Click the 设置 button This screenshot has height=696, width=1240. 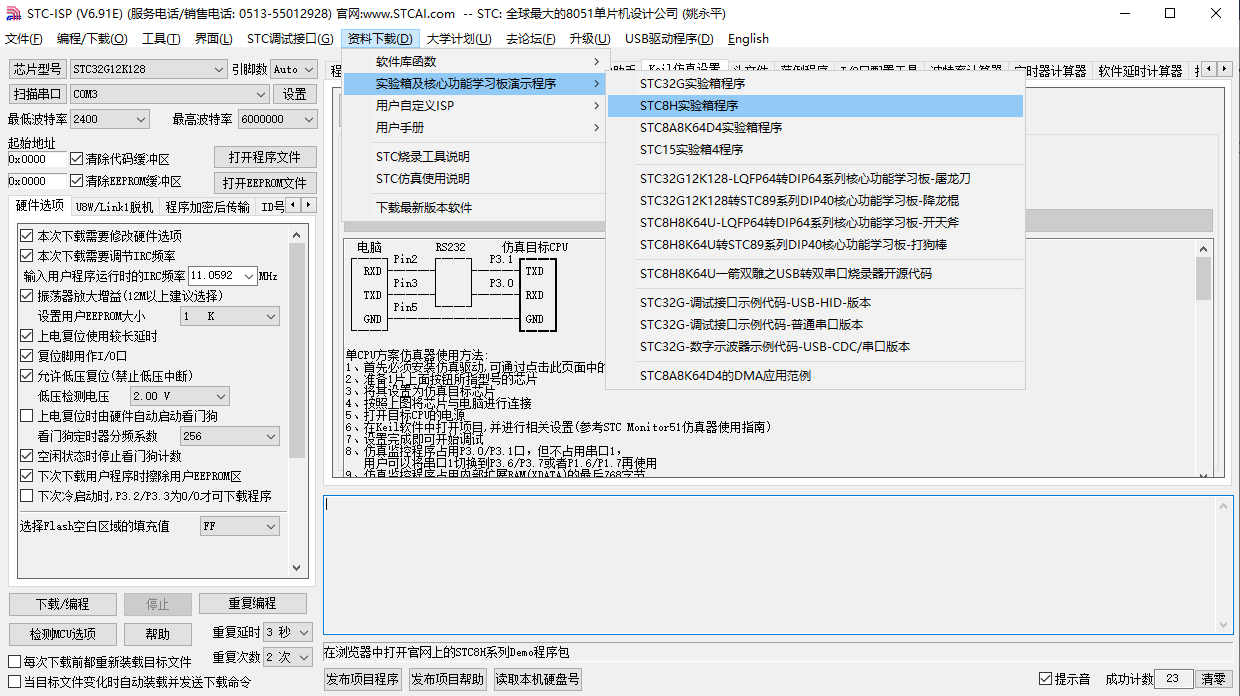click(294, 94)
